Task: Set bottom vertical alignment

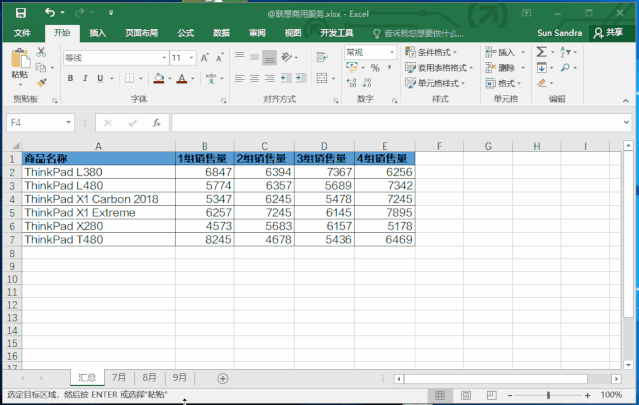Action: (269, 58)
